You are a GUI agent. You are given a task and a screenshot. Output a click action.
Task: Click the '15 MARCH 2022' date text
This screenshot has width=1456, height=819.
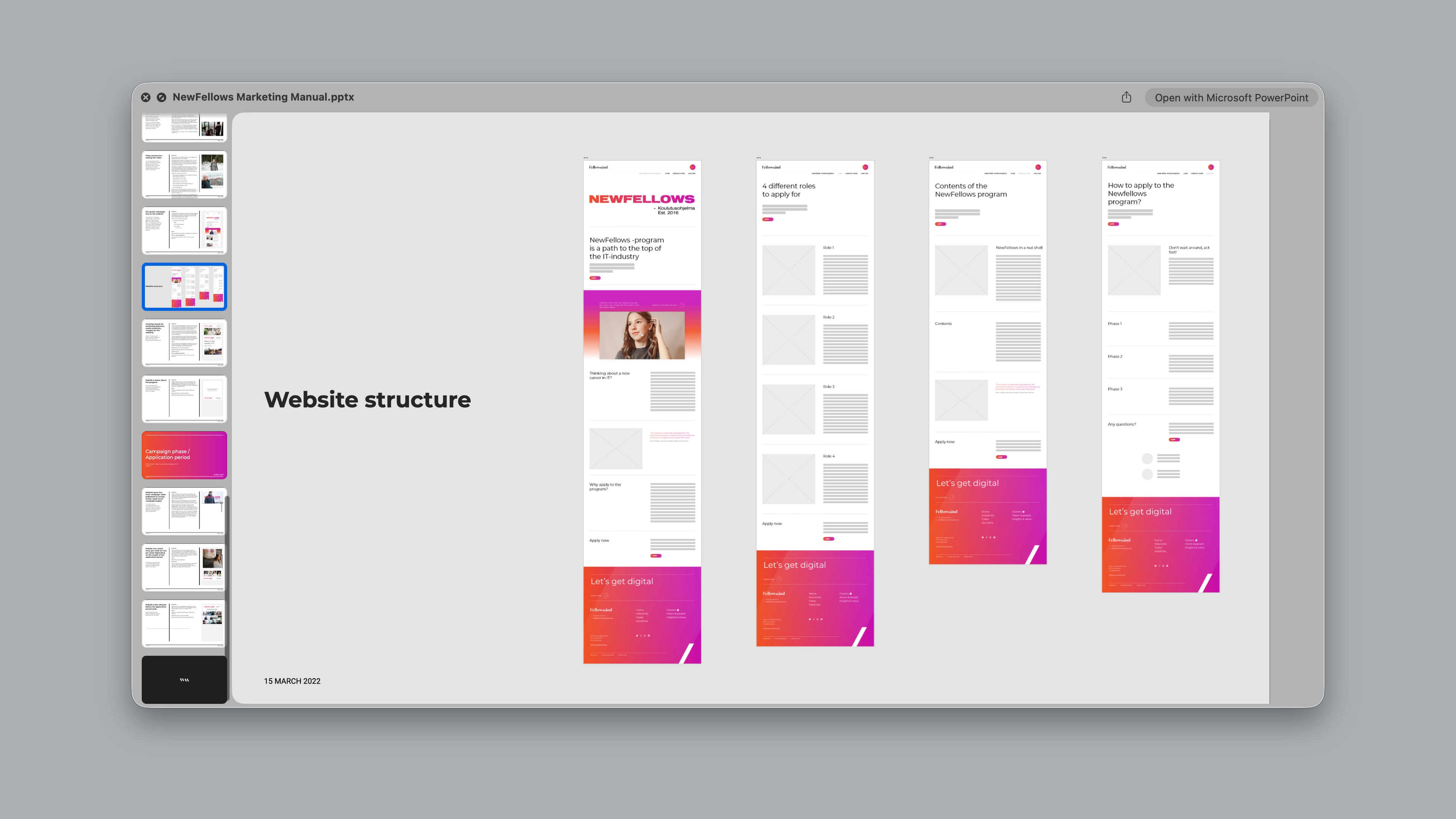tap(292, 681)
